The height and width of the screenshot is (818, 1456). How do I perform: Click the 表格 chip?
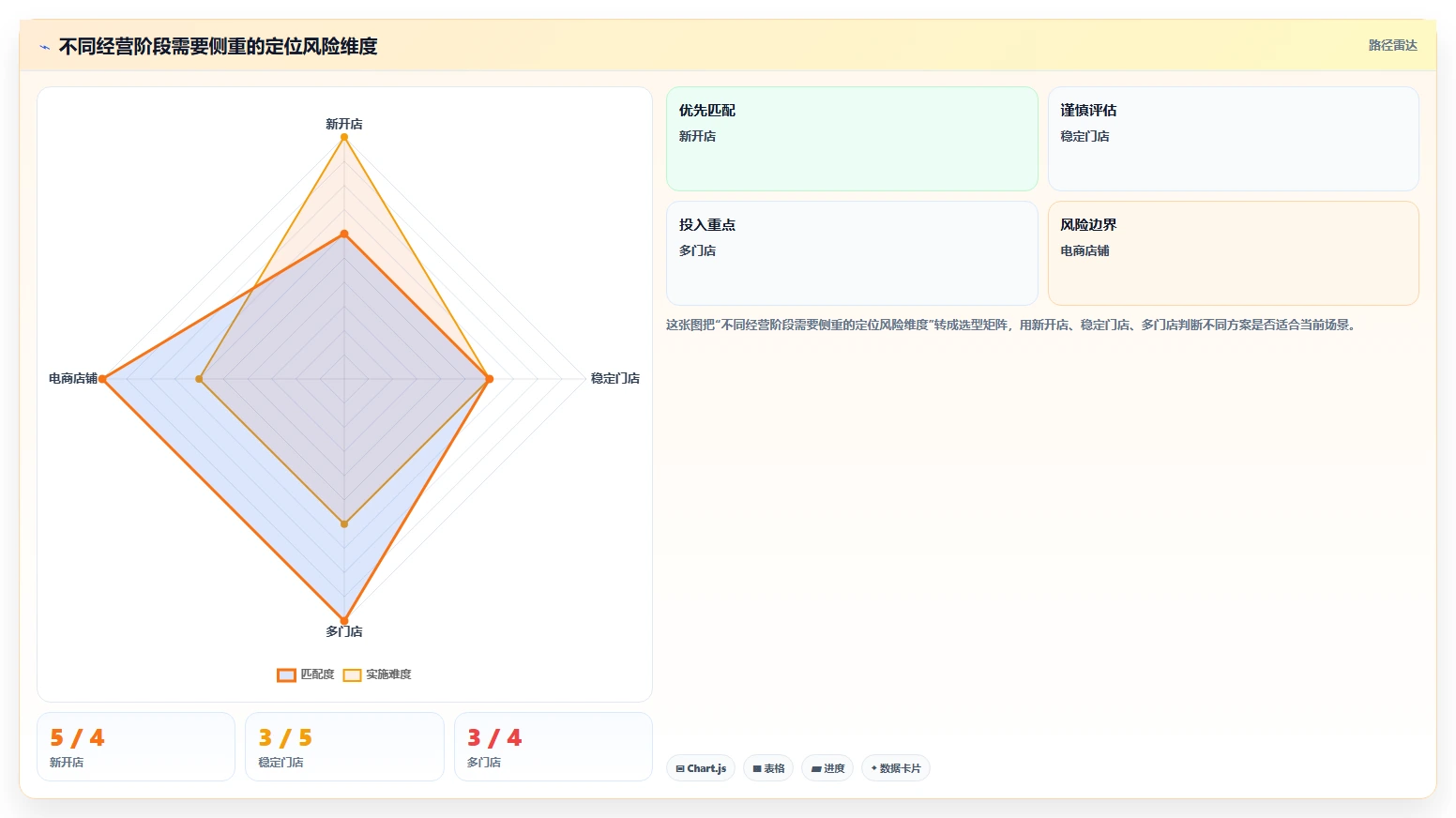[x=768, y=768]
